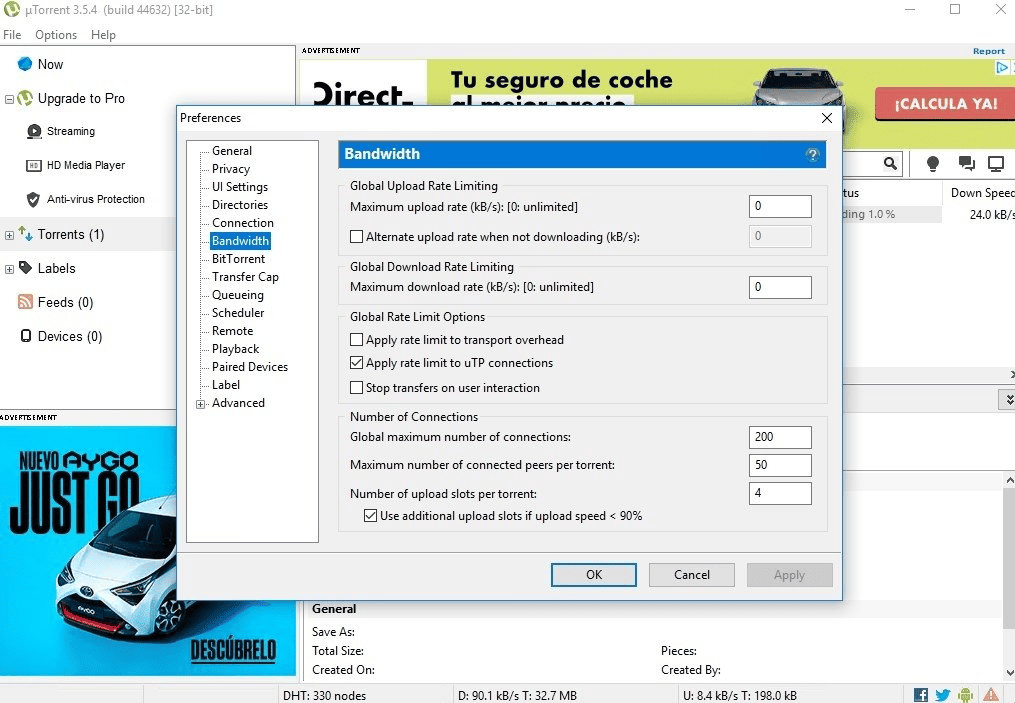The image size is (1015, 703).
Task: Click the search magnifier icon in toolbar
Action: (x=891, y=163)
